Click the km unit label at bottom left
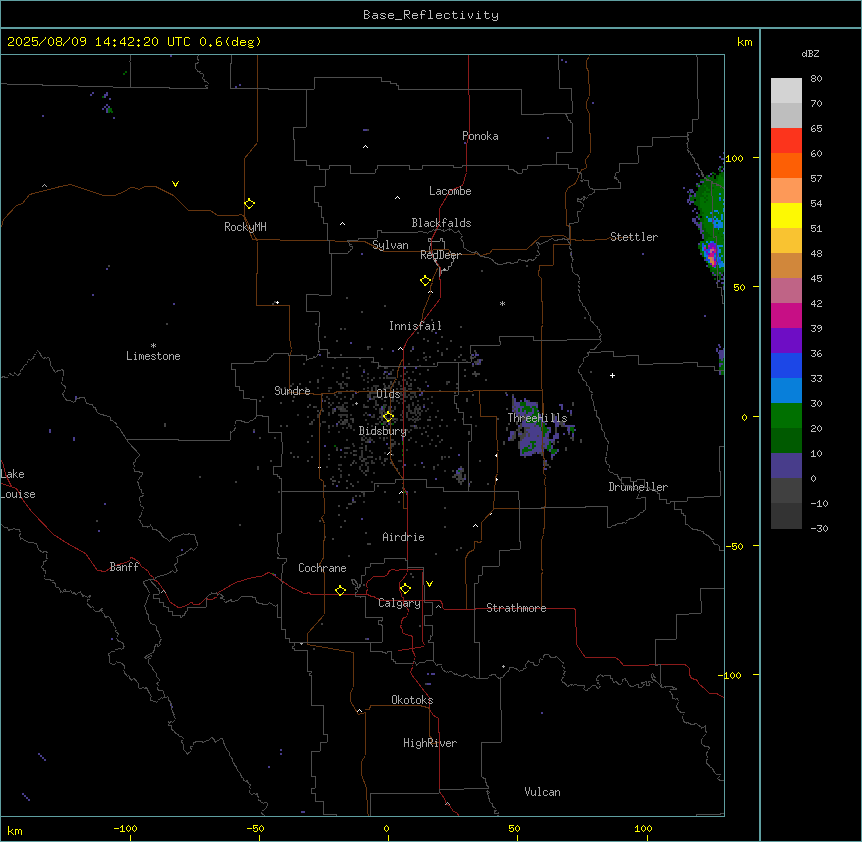This screenshot has width=862, height=842. coord(15,831)
